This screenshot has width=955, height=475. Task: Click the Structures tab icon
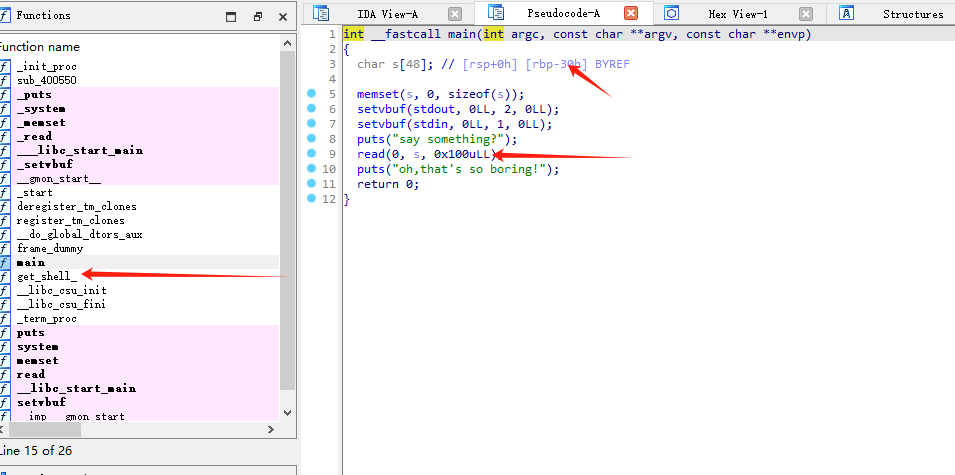[x=846, y=13]
